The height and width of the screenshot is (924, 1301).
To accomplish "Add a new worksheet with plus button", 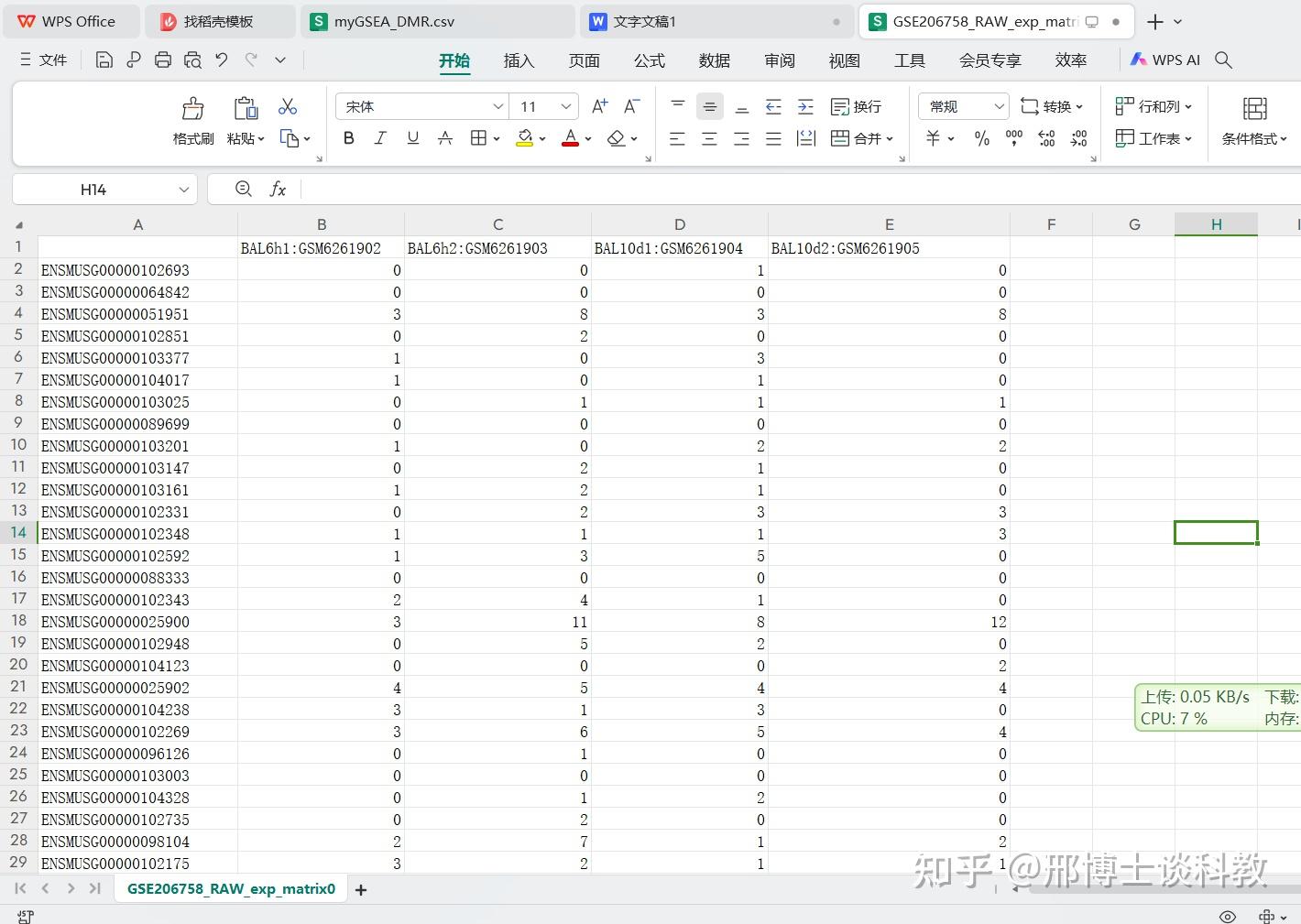I will (360, 888).
